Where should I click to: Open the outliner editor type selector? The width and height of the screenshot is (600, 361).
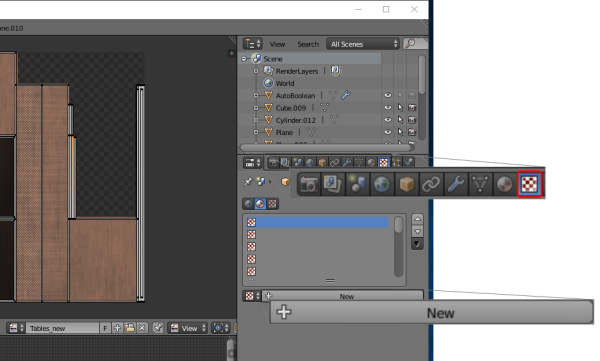pos(252,44)
